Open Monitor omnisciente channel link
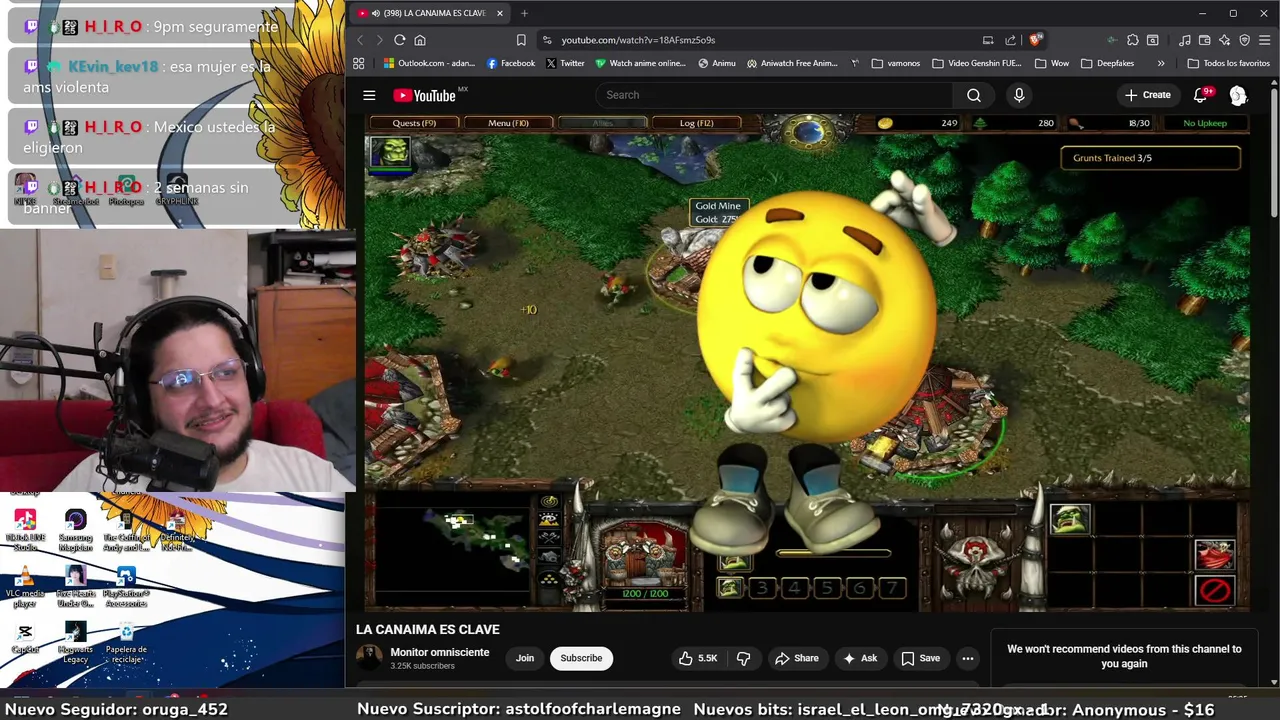This screenshot has height=720, width=1280. coord(439,652)
